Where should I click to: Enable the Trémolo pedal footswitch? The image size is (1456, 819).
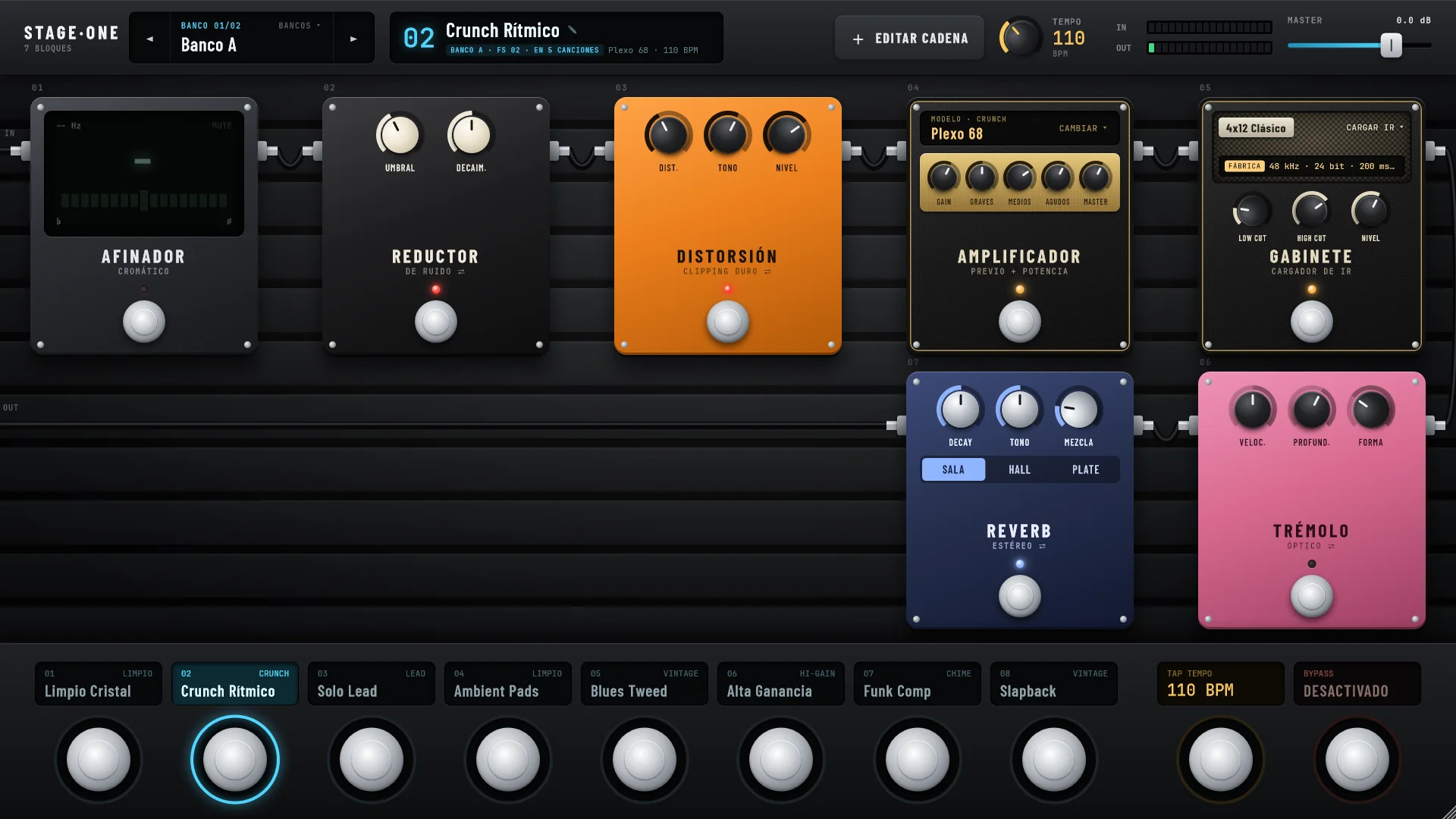tap(1312, 596)
